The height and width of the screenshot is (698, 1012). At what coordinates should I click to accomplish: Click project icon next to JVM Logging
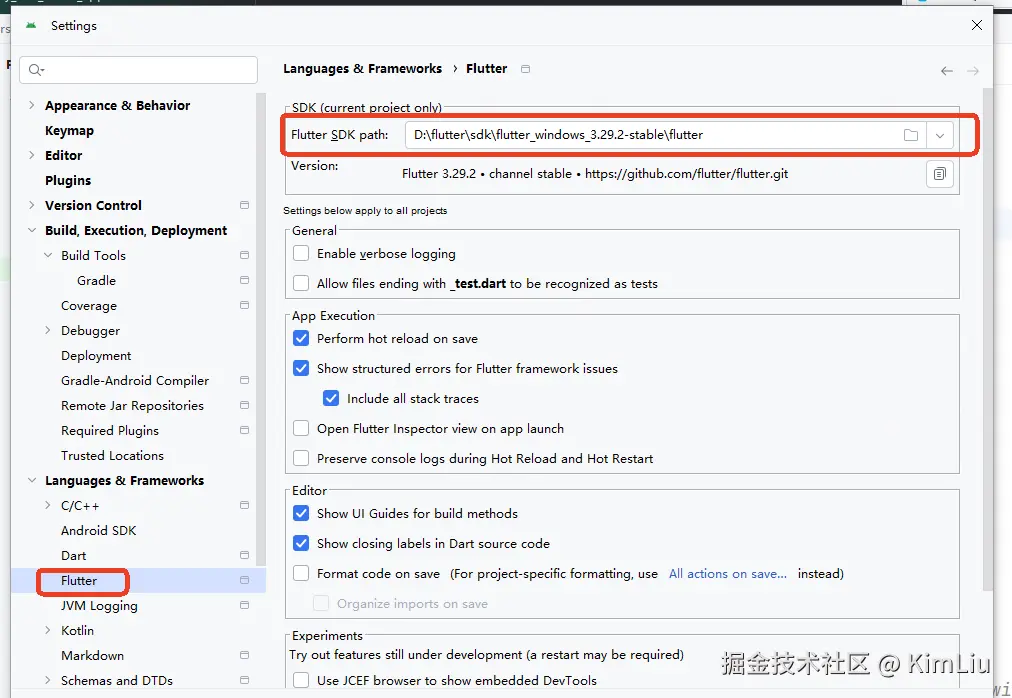point(245,606)
